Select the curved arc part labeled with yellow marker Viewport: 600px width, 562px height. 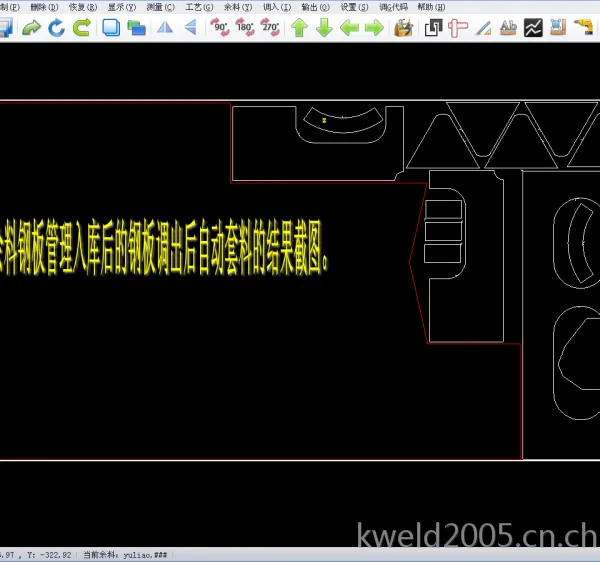343,120
